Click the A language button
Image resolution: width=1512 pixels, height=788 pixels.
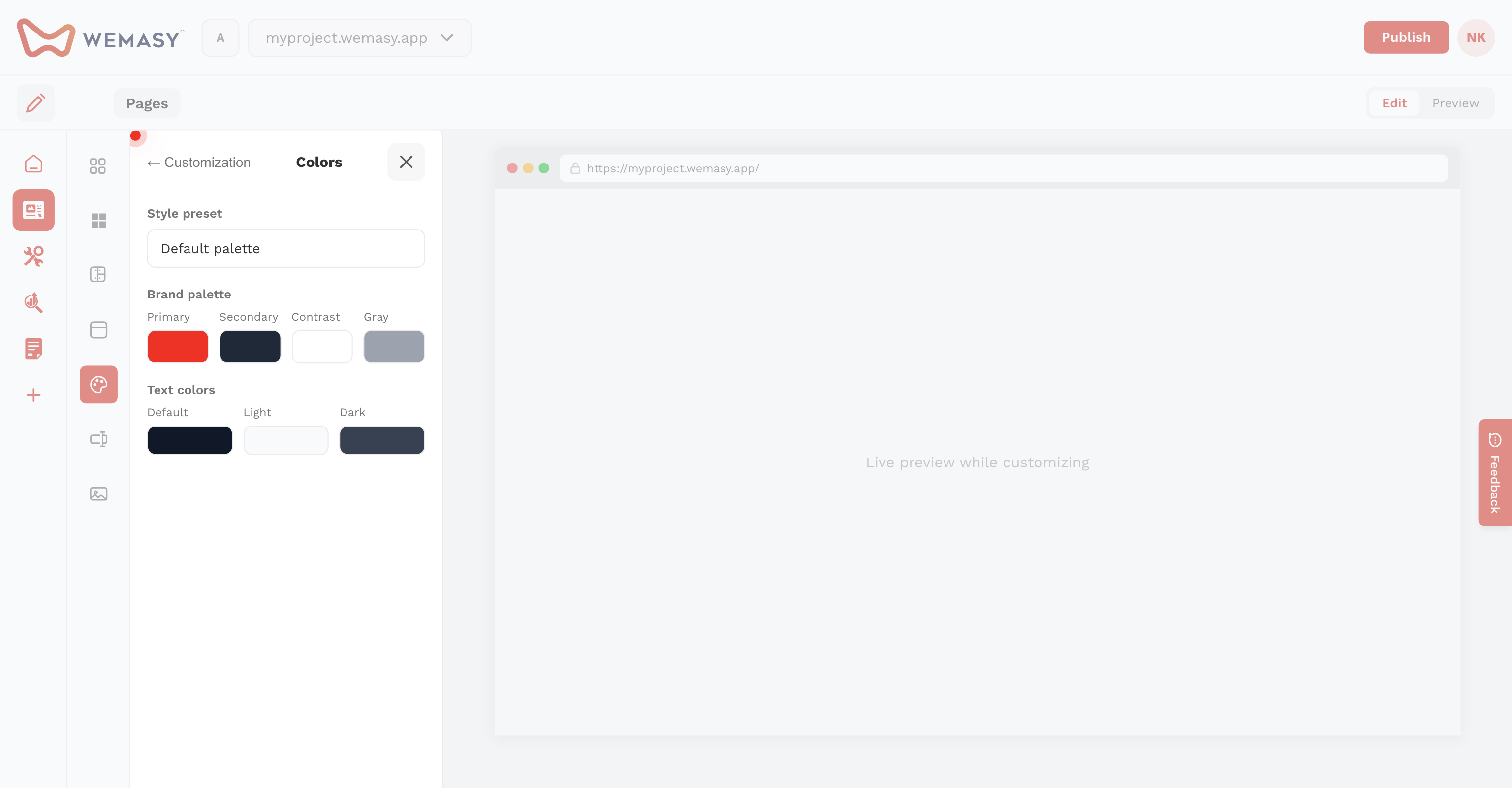click(x=220, y=37)
